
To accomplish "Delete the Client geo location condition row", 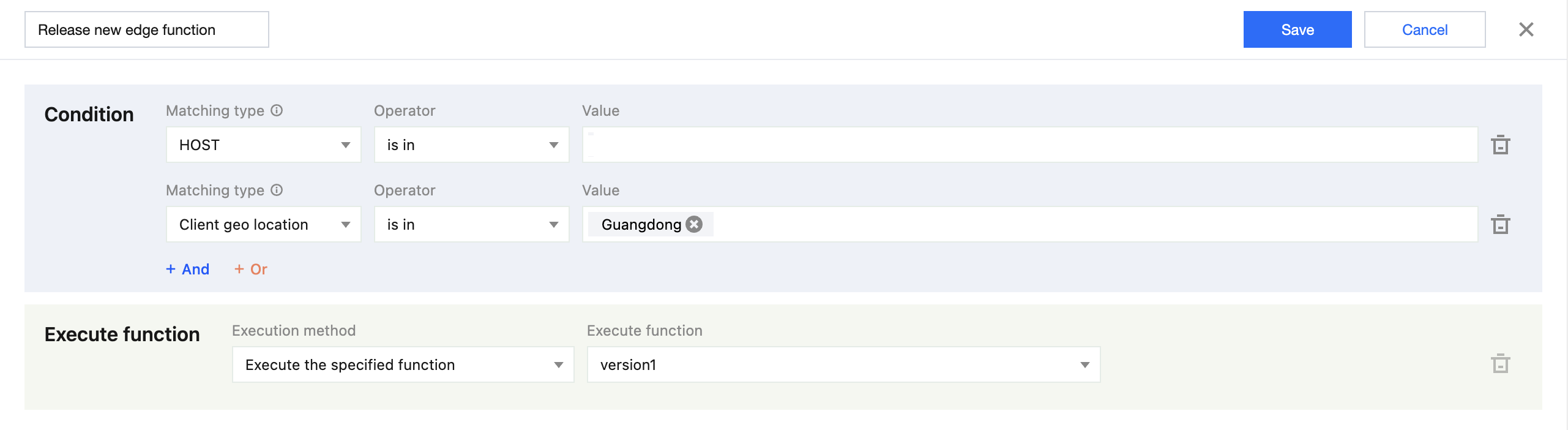I will [1500, 225].
